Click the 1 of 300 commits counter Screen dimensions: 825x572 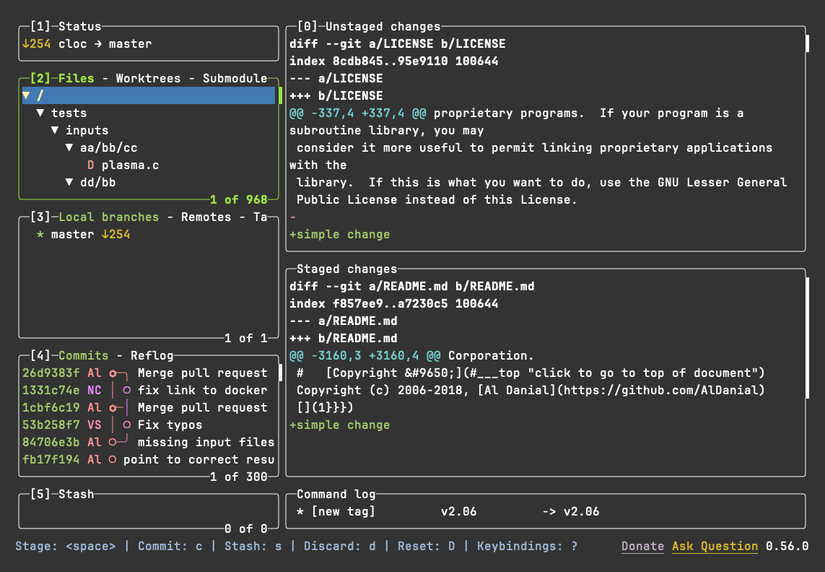tap(238, 477)
